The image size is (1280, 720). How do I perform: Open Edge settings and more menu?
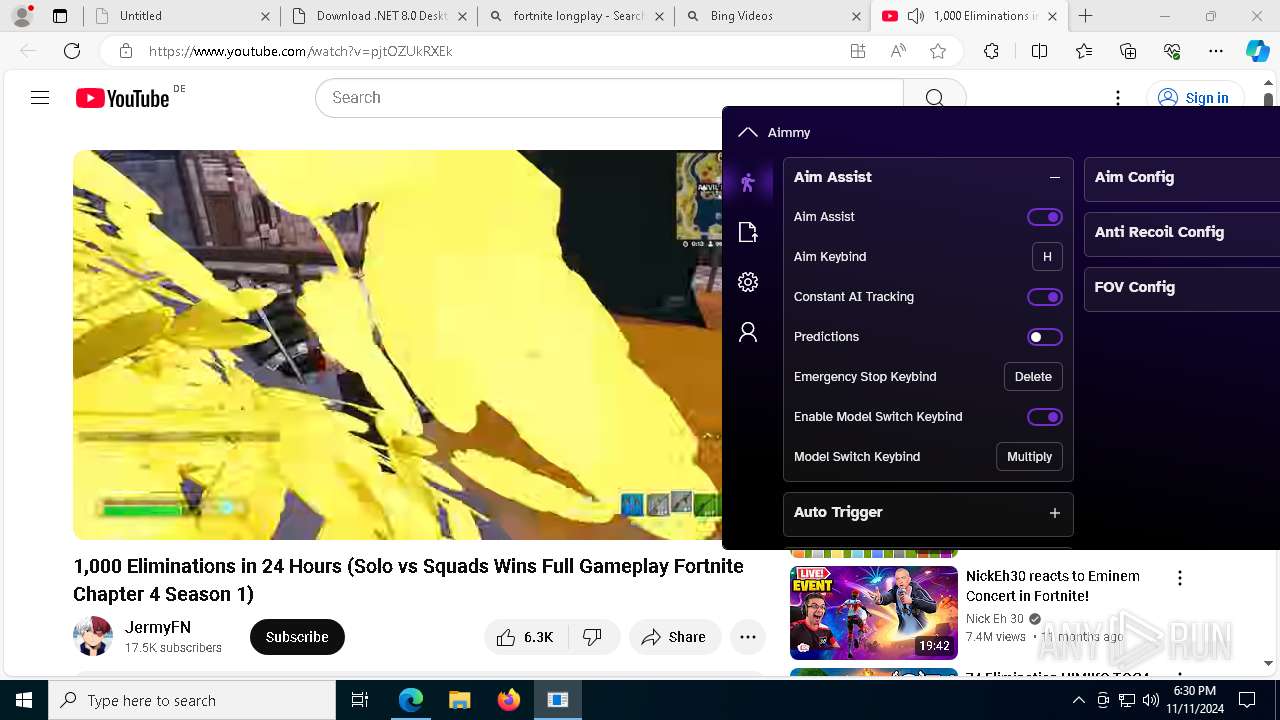pos(1216,51)
